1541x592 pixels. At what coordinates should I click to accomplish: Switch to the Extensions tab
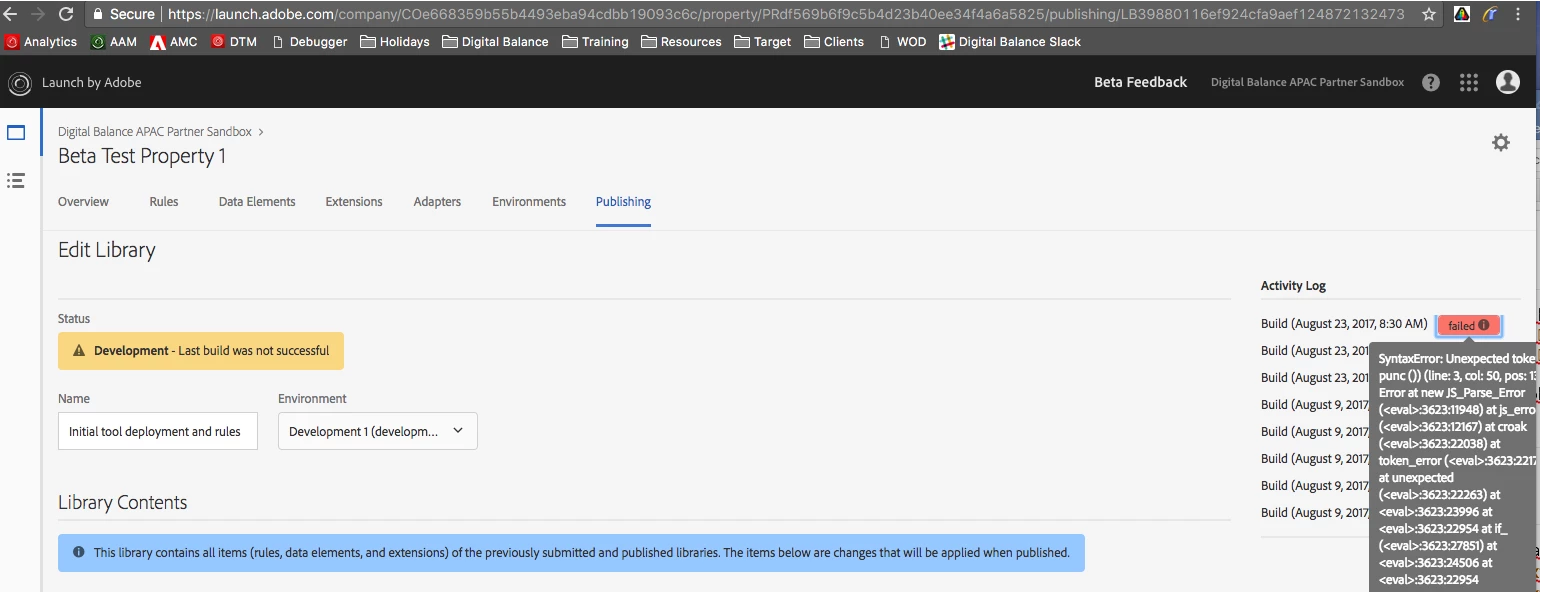point(354,201)
